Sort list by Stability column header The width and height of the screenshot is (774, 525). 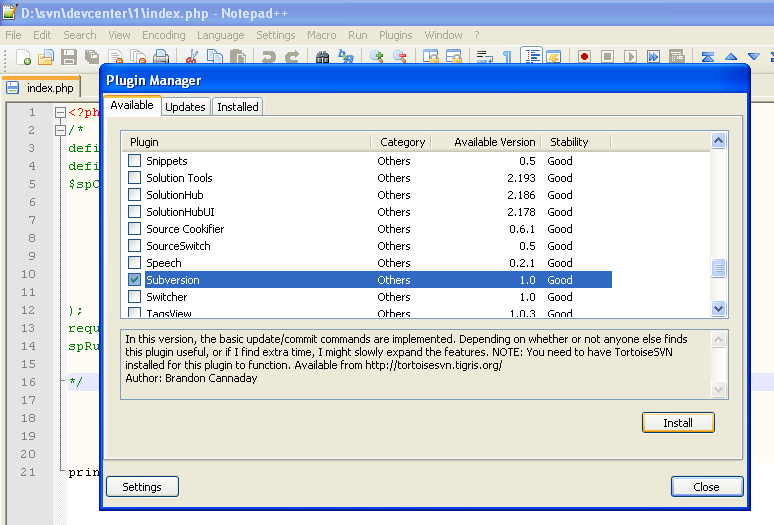point(576,142)
